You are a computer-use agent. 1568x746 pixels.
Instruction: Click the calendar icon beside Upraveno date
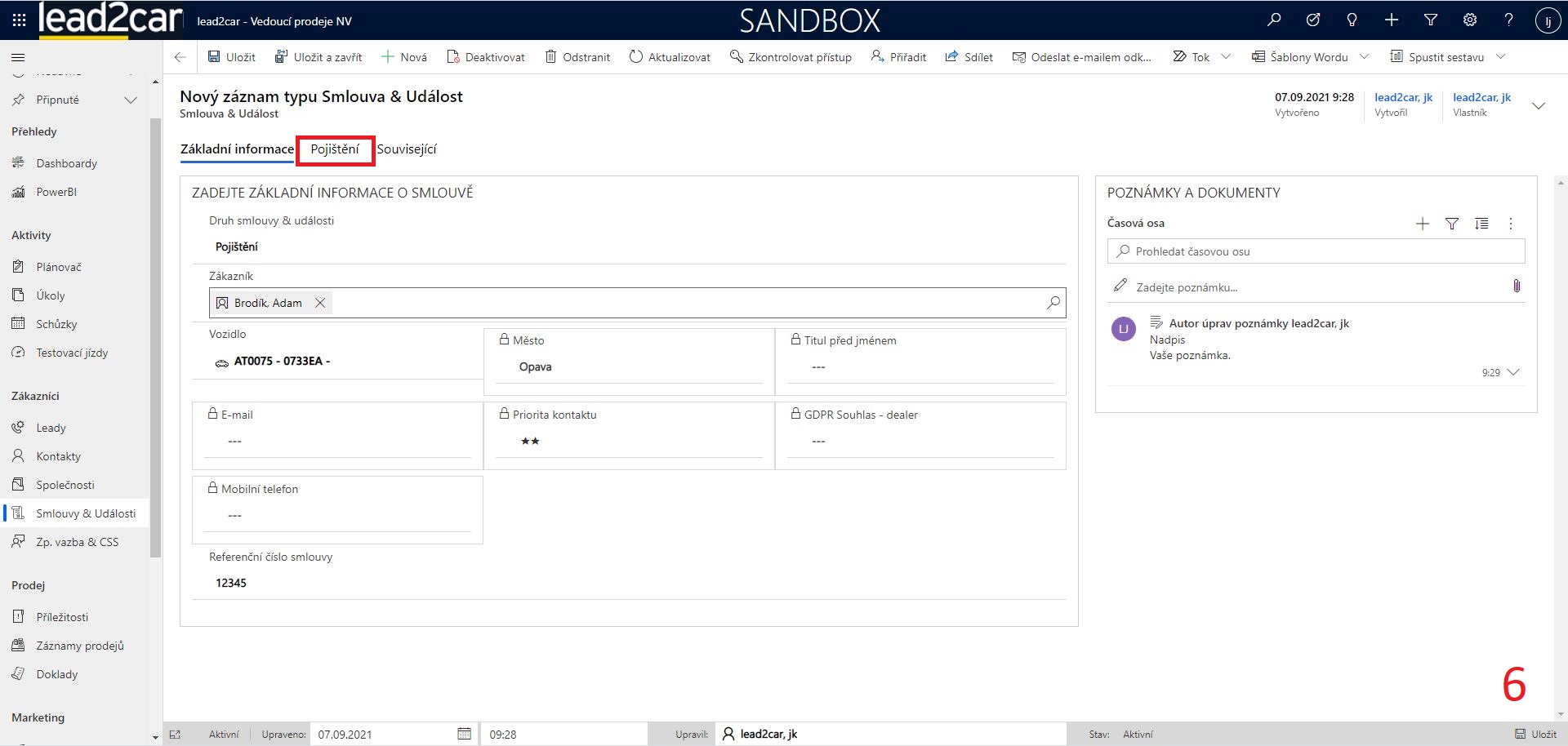coord(464,734)
